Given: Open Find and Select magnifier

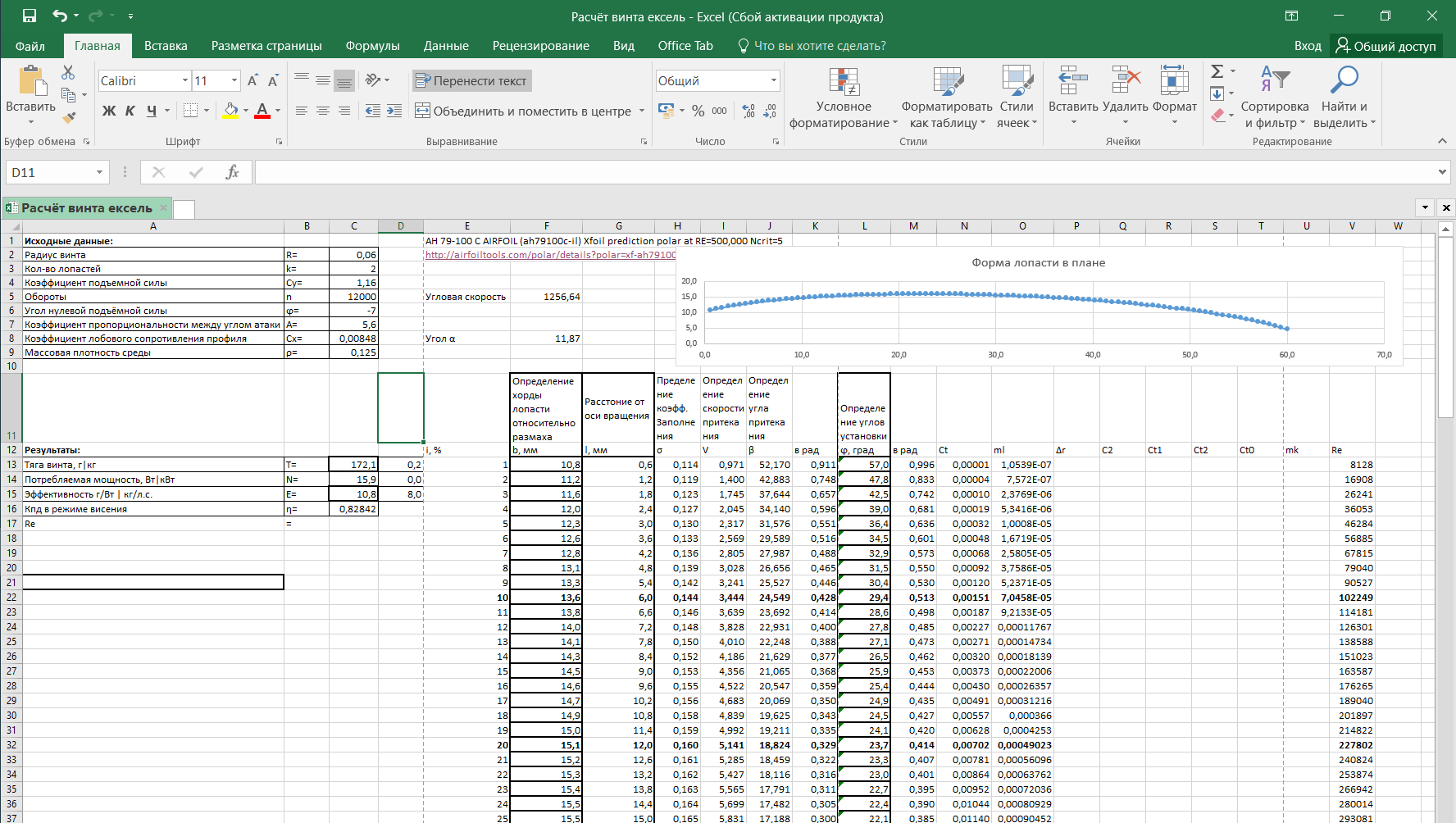Looking at the screenshot, I should (1345, 98).
